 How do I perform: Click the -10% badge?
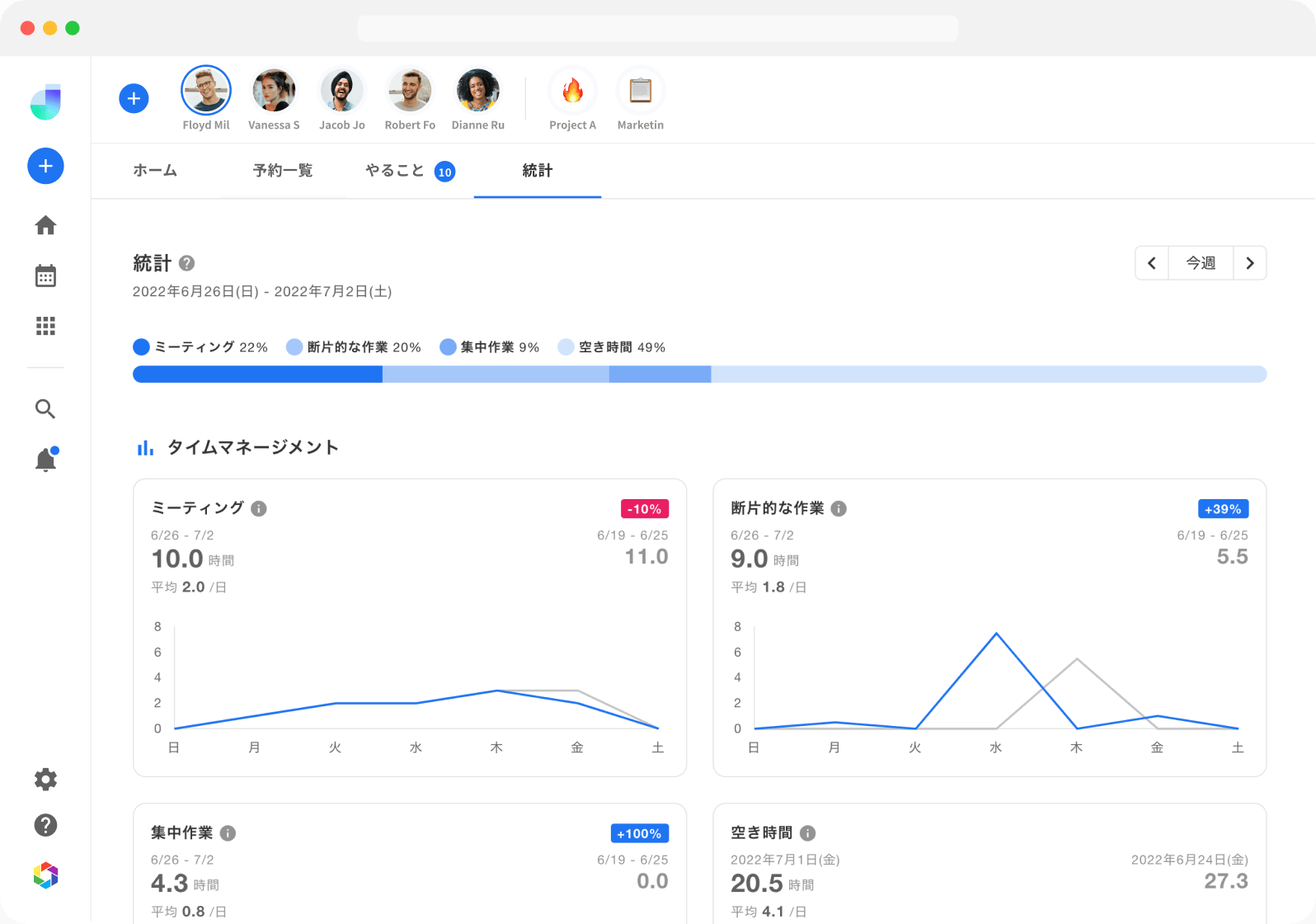click(x=645, y=509)
